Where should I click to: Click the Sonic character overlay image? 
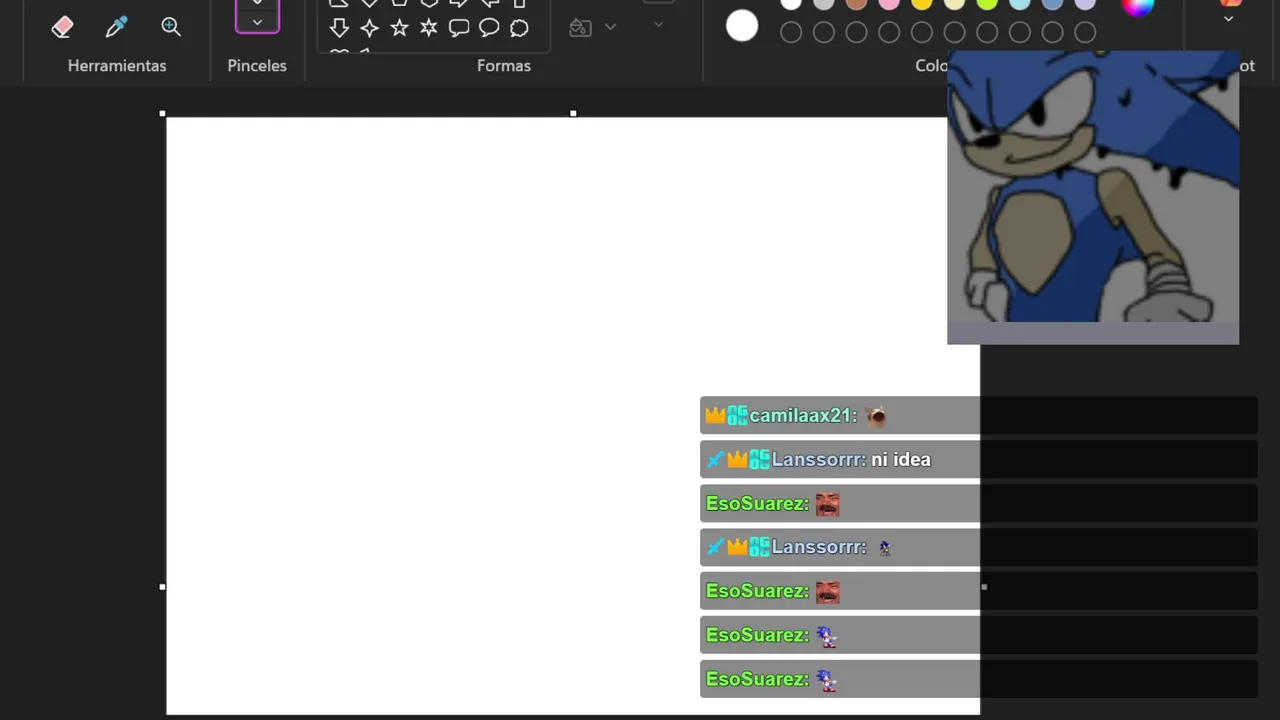1093,197
